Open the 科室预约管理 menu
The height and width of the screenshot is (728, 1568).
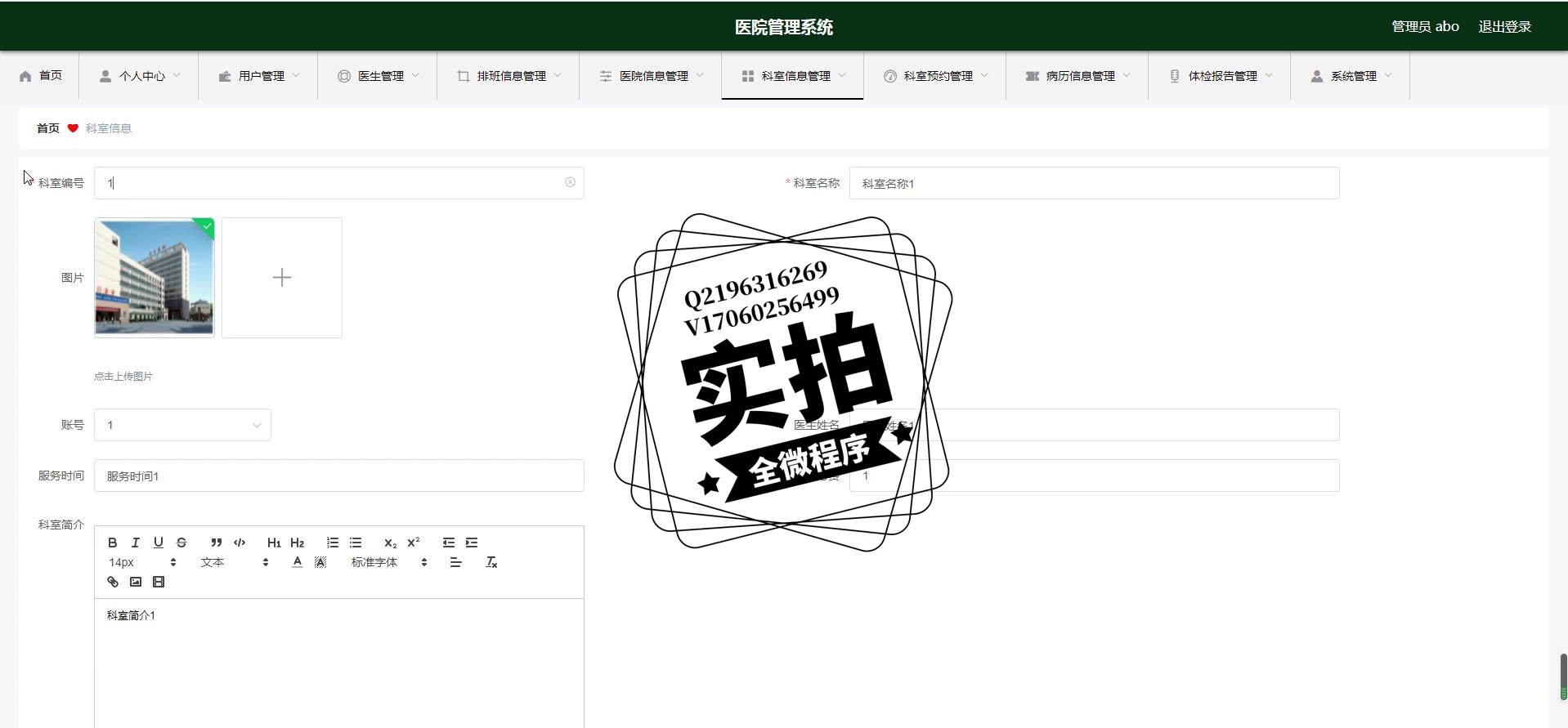click(935, 76)
